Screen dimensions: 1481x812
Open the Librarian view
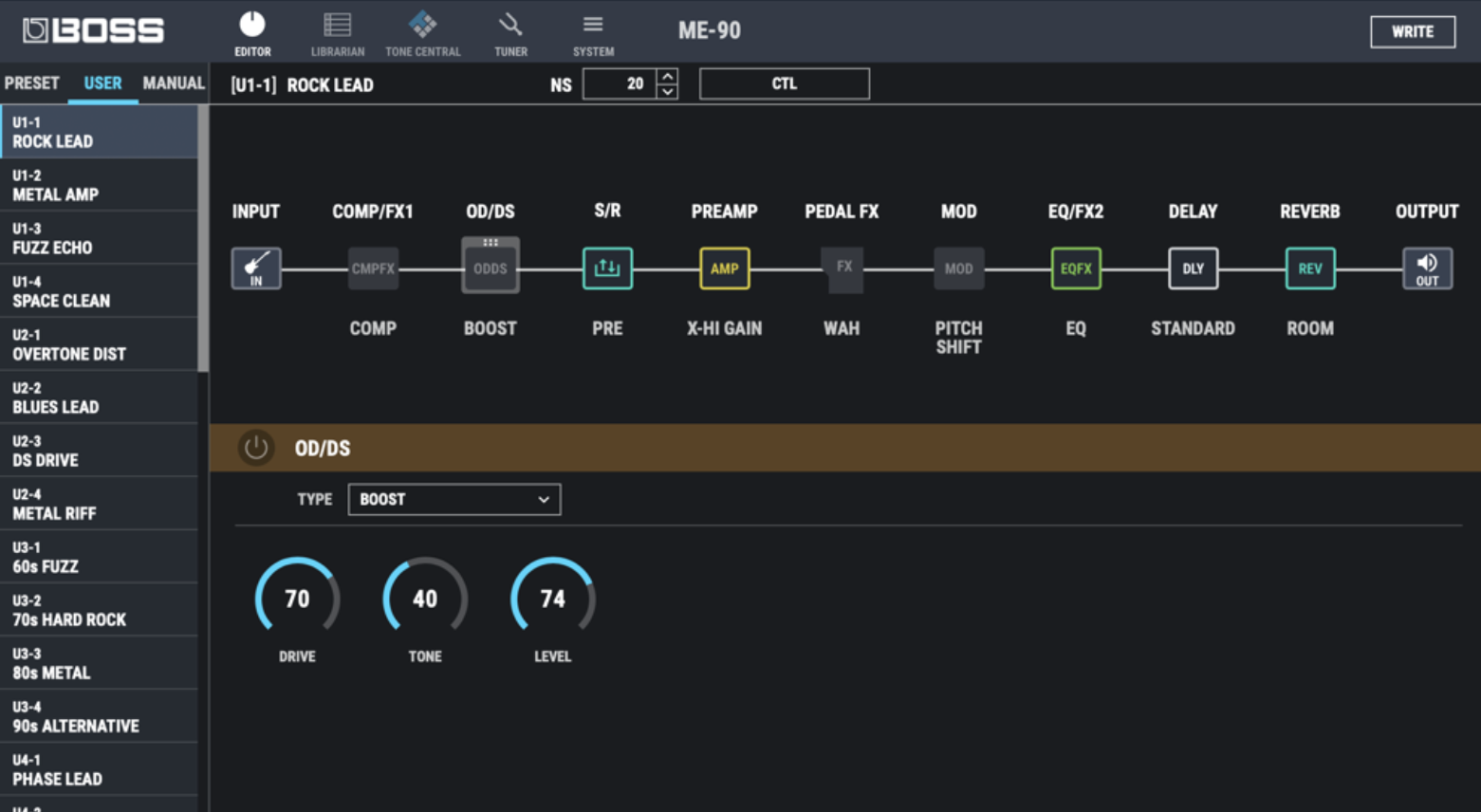(x=337, y=30)
